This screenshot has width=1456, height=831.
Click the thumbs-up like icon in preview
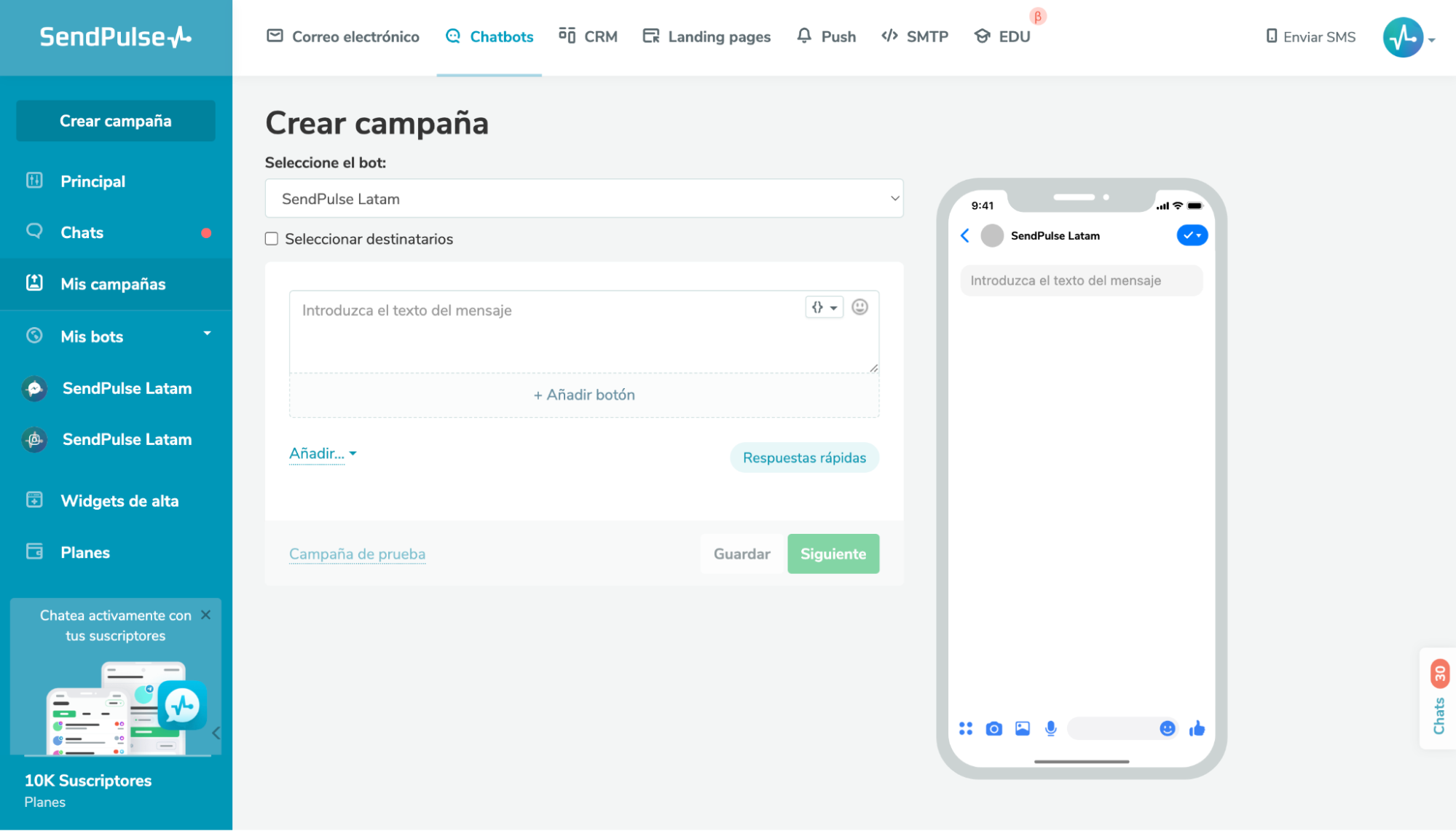1197,728
